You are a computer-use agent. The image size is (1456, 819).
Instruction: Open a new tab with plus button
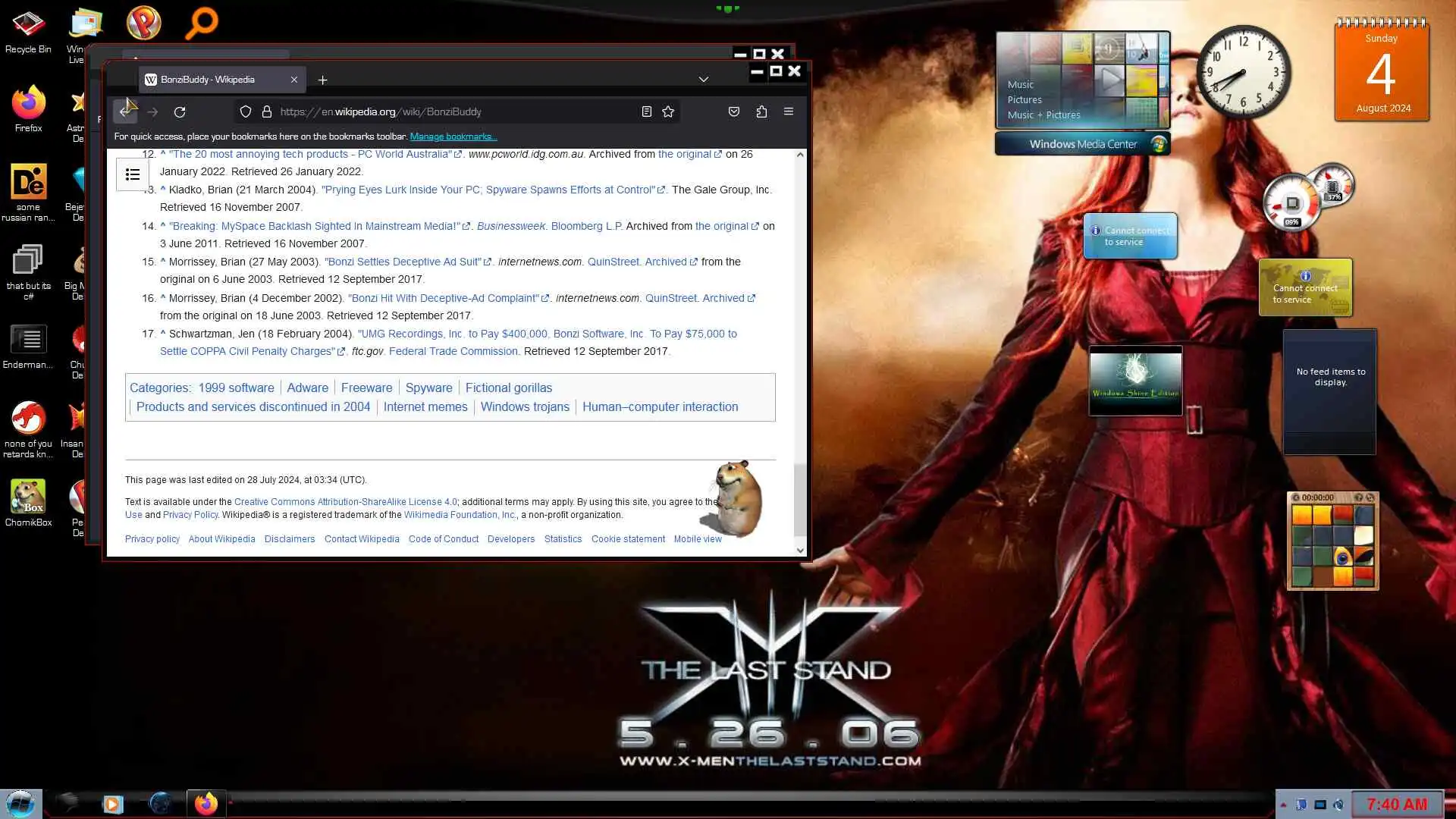(322, 80)
